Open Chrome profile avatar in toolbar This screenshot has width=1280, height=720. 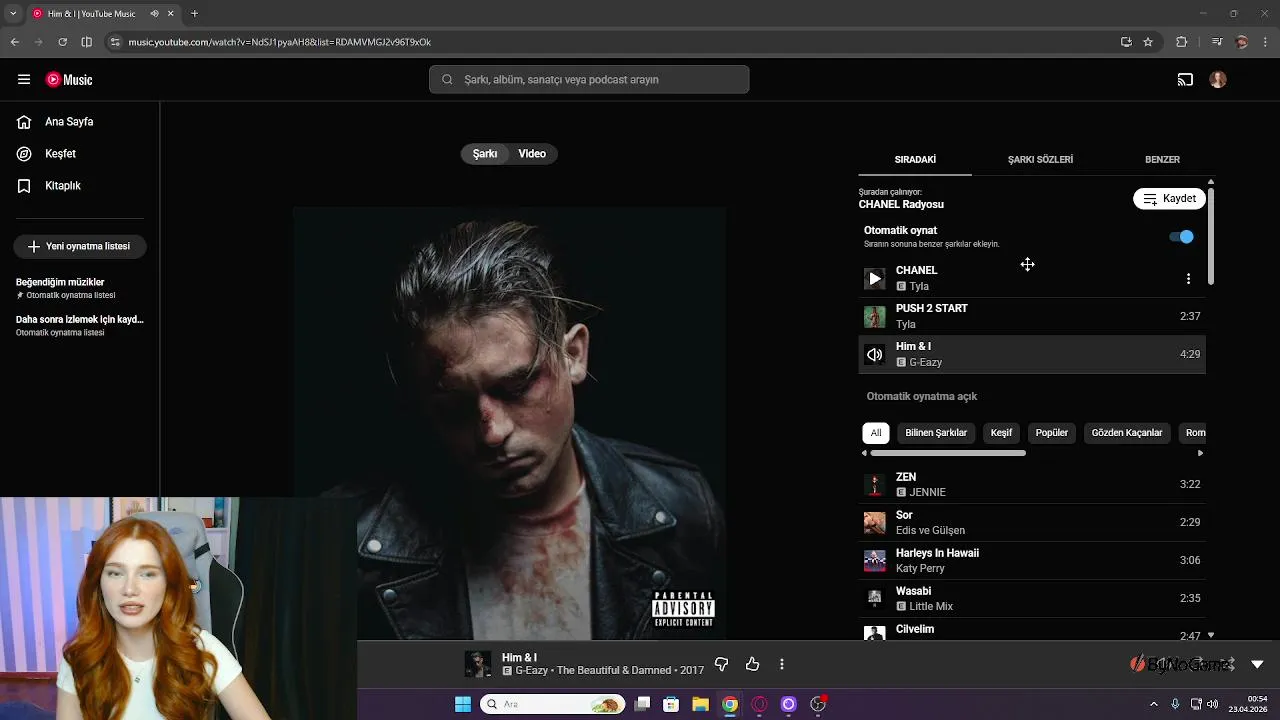pos(1242,42)
